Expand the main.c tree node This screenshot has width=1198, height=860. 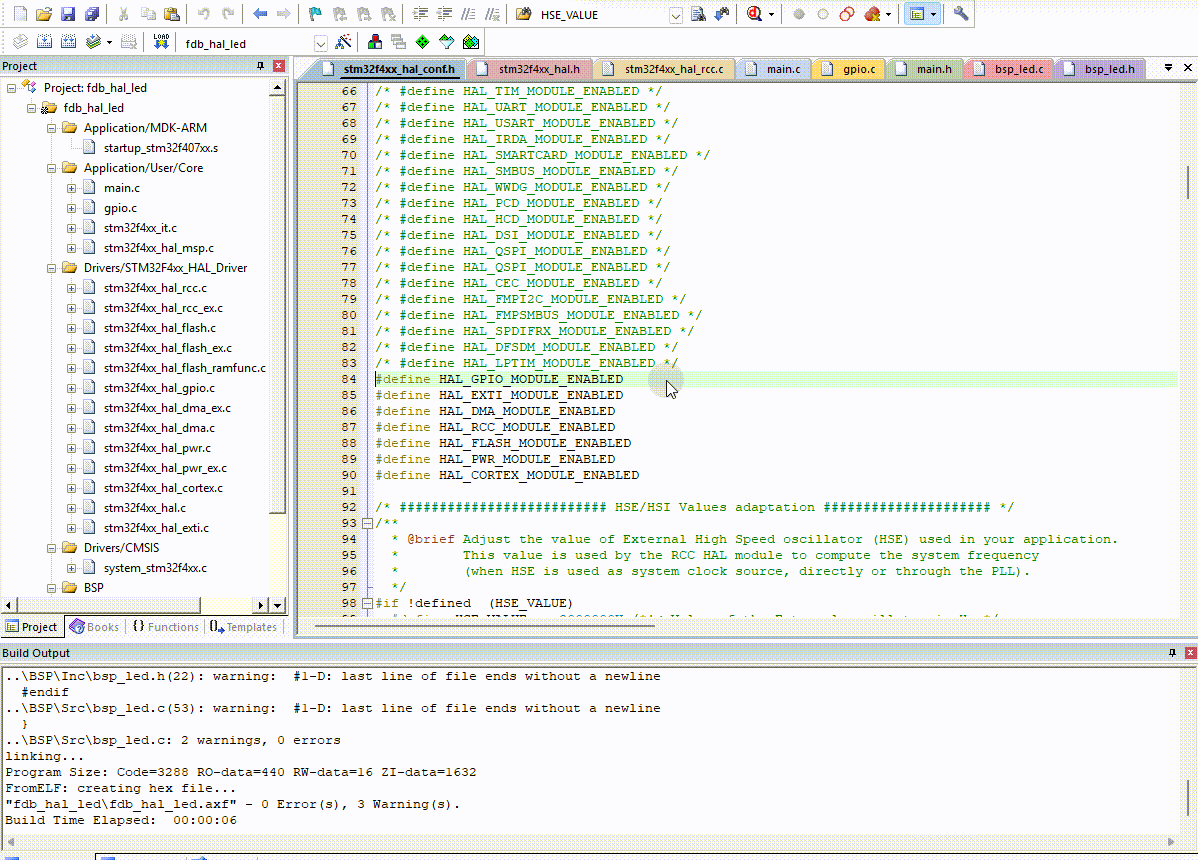[71, 188]
